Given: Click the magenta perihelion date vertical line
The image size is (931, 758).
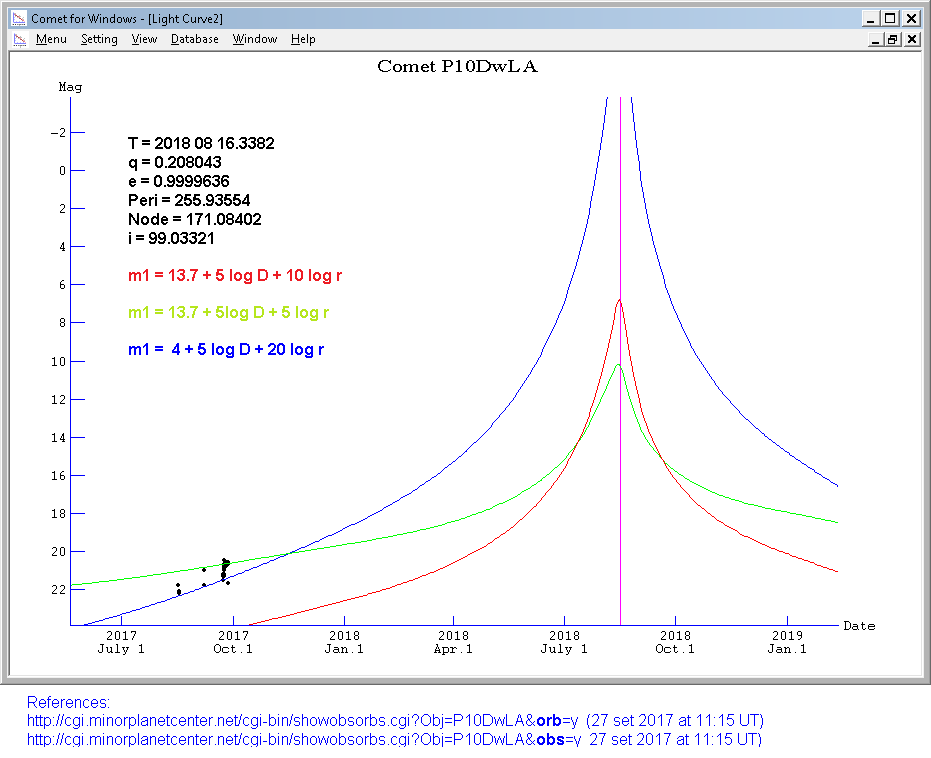Looking at the screenshot, I should click(620, 450).
